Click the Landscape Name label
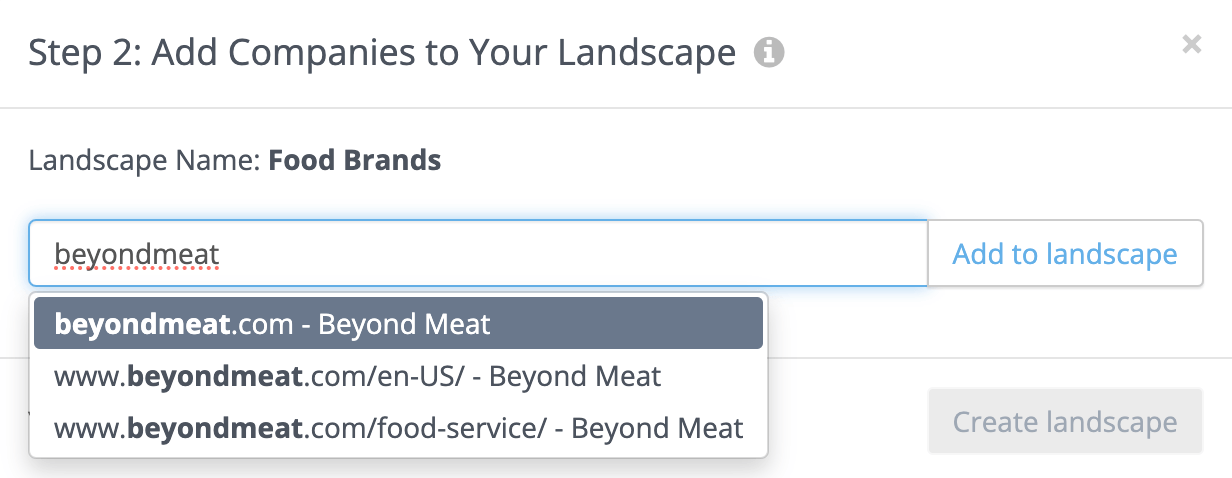Screen dimensions: 1232x478 (145, 160)
